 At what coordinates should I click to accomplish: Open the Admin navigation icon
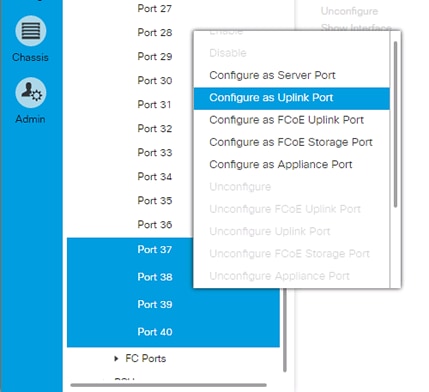[30, 93]
